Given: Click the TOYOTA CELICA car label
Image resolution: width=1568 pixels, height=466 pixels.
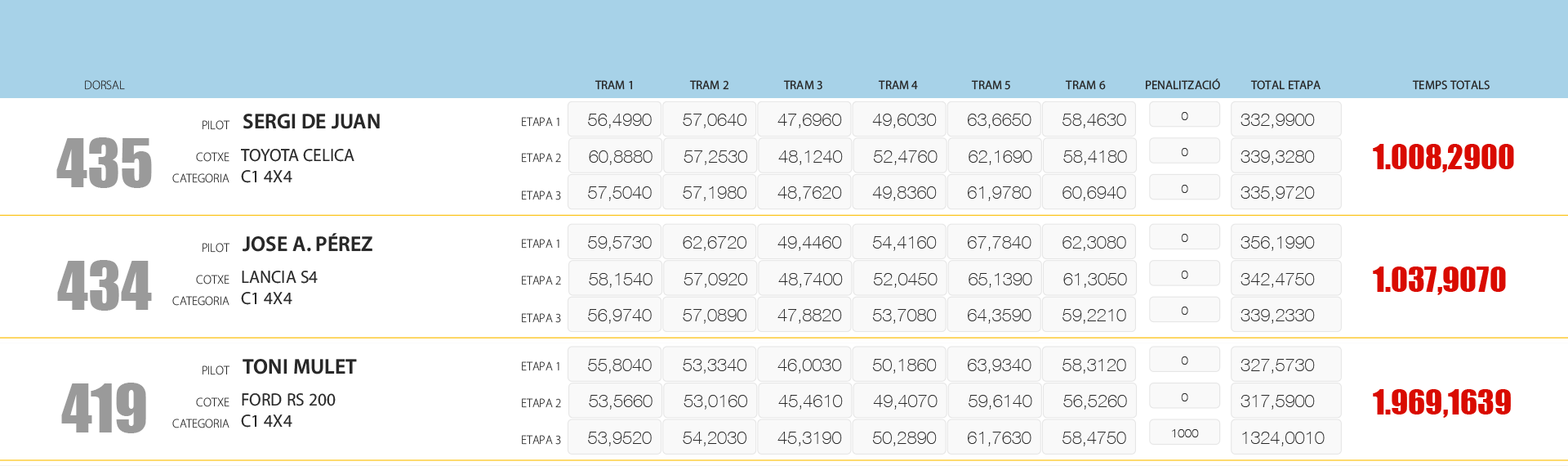Looking at the screenshot, I should coord(297,155).
